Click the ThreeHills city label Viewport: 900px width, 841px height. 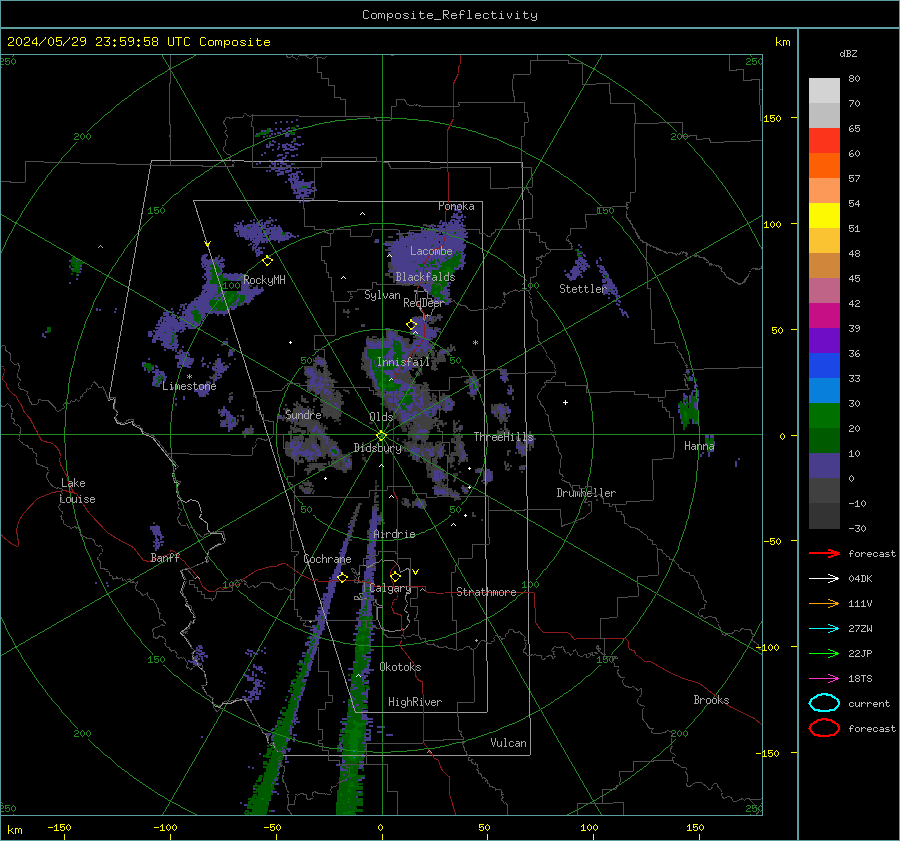coord(503,437)
